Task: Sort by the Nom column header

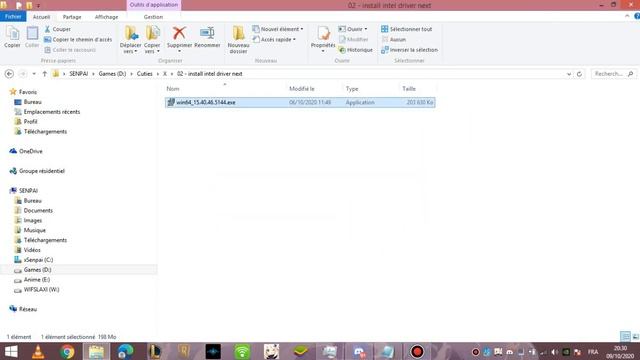Action: [x=173, y=89]
